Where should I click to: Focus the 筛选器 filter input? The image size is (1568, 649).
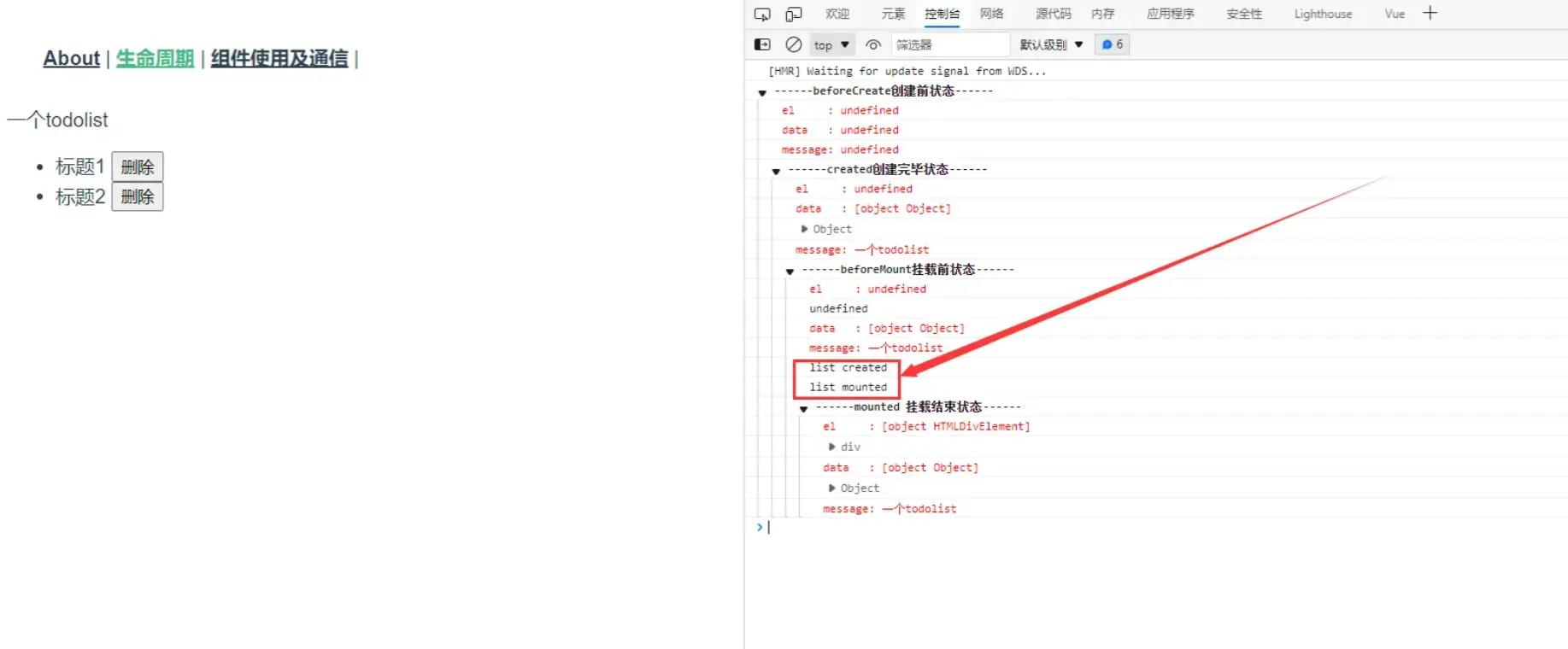950,44
